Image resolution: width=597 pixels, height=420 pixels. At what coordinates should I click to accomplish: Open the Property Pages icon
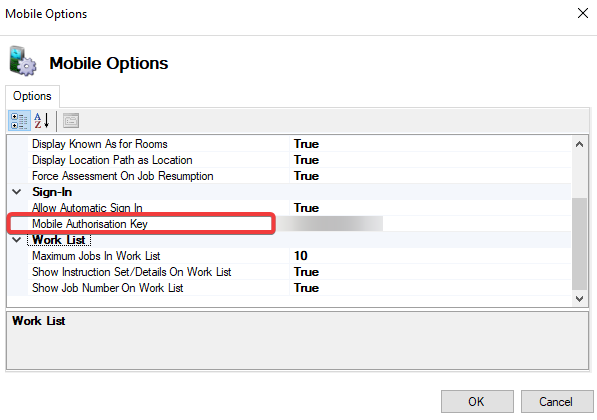click(71, 121)
